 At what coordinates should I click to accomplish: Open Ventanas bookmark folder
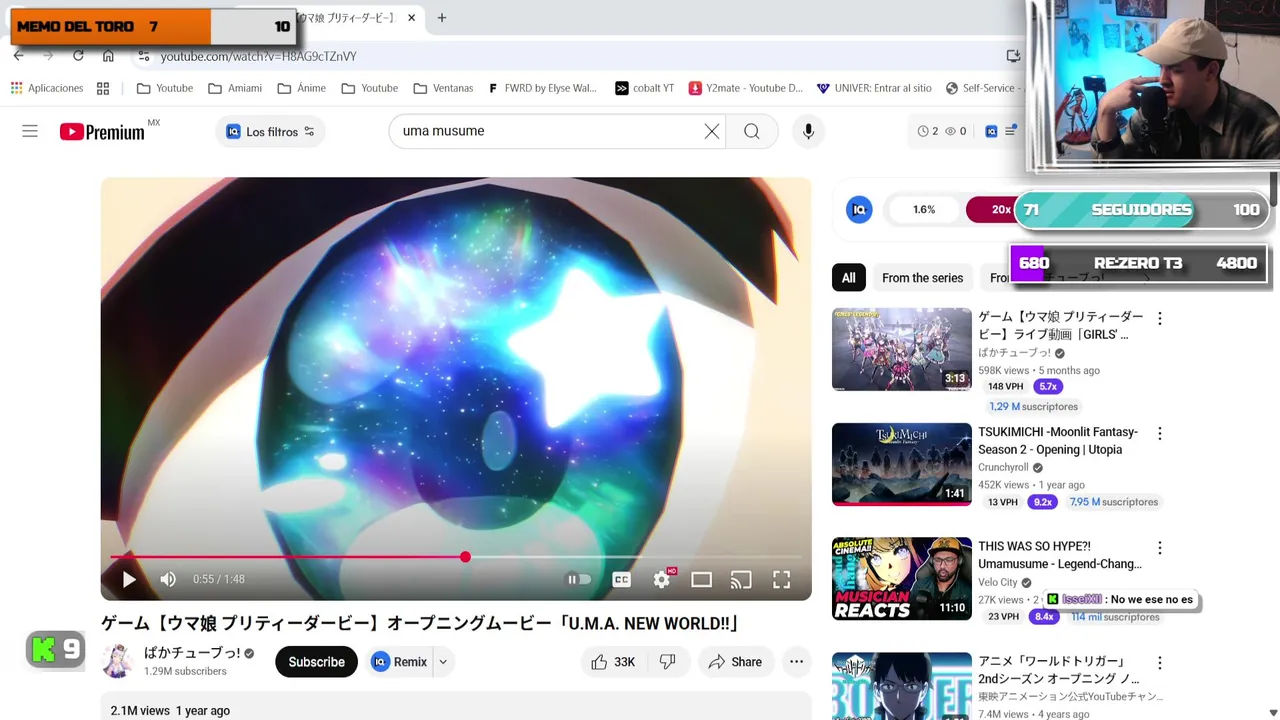coord(443,88)
